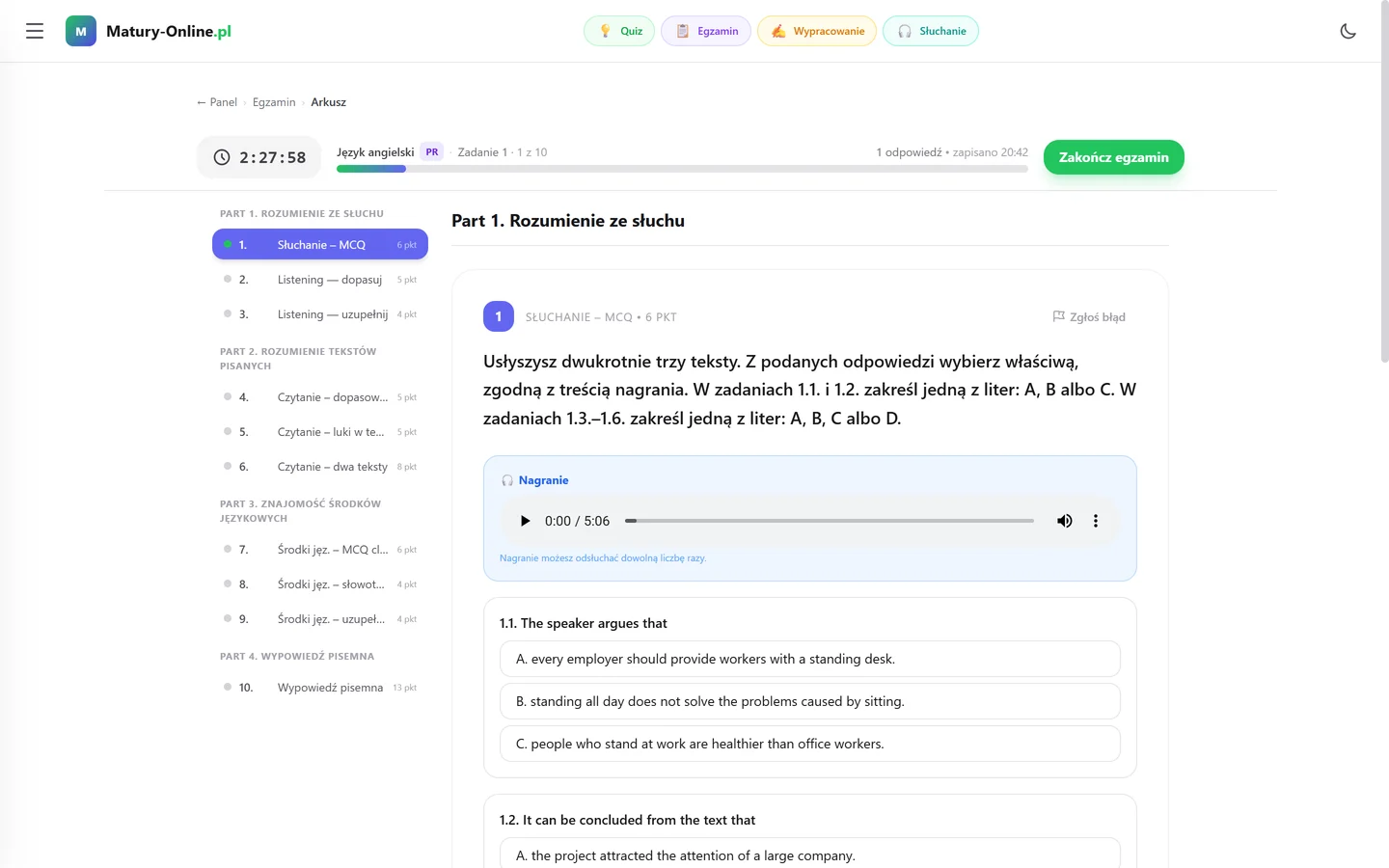Open task 6 Czytanie – dwa teksty

click(x=320, y=467)
